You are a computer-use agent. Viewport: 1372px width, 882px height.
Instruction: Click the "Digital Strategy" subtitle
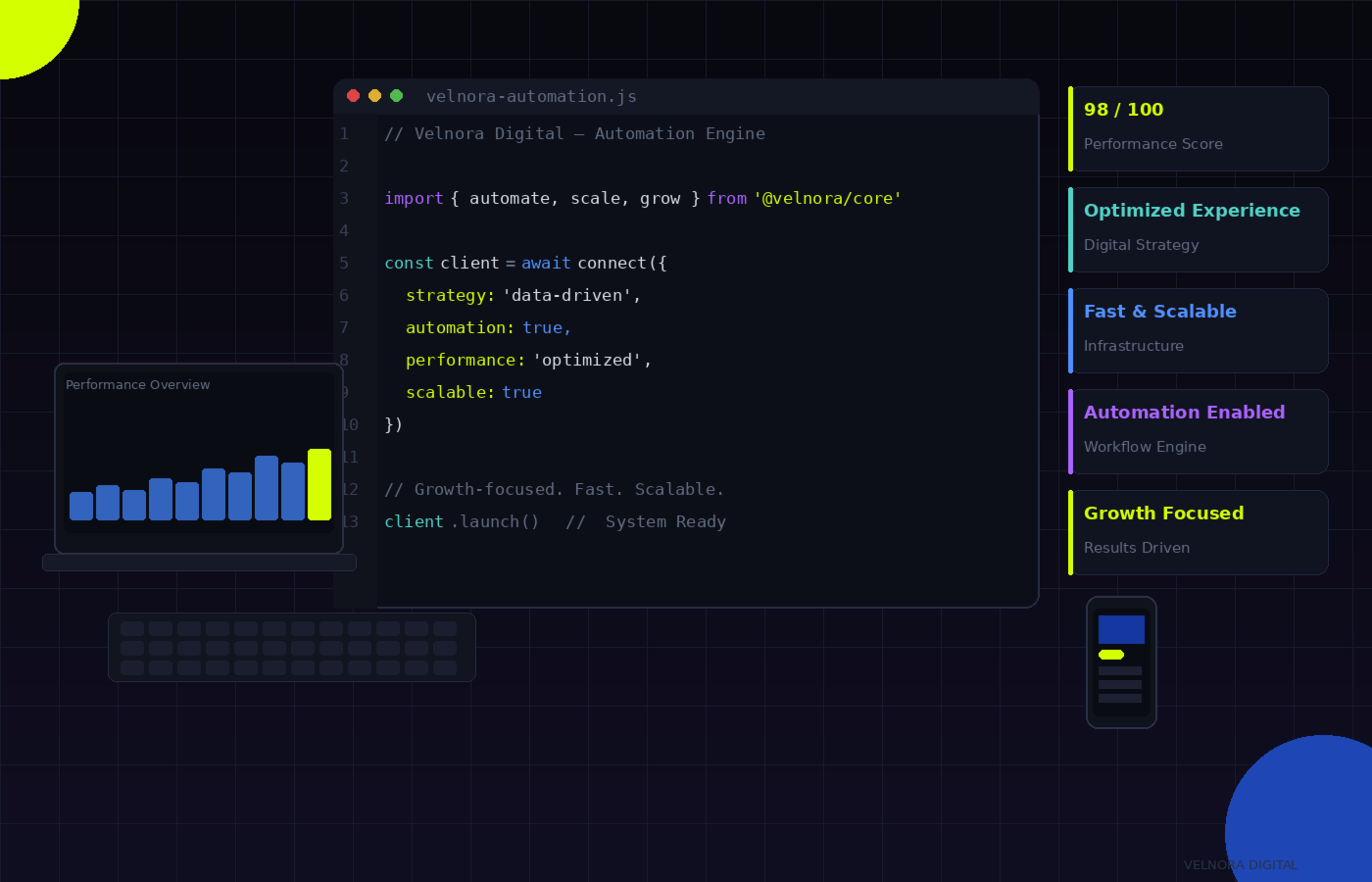tap(1142, 245)
